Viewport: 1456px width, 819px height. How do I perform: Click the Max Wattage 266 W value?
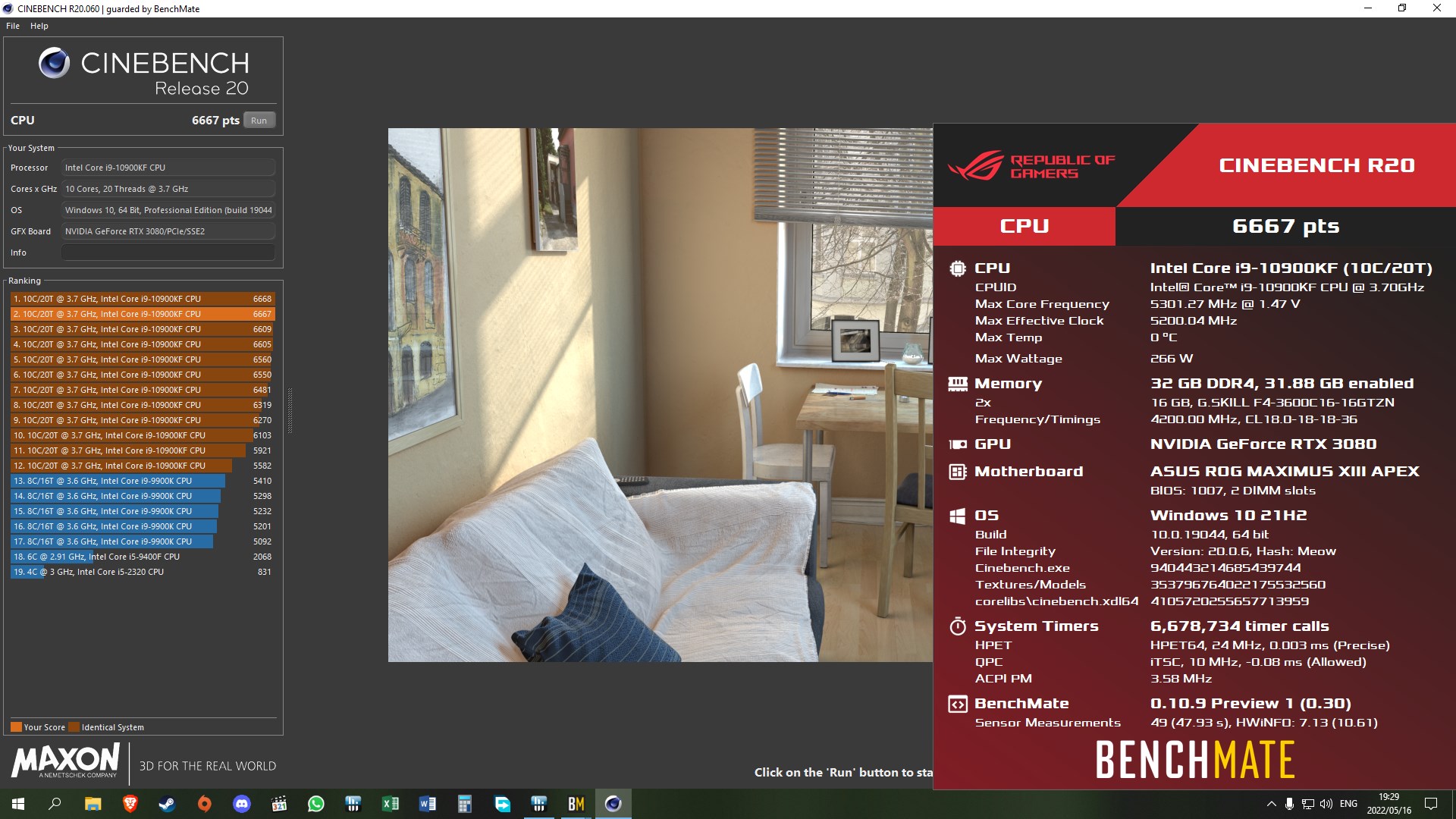point(1172,359)
